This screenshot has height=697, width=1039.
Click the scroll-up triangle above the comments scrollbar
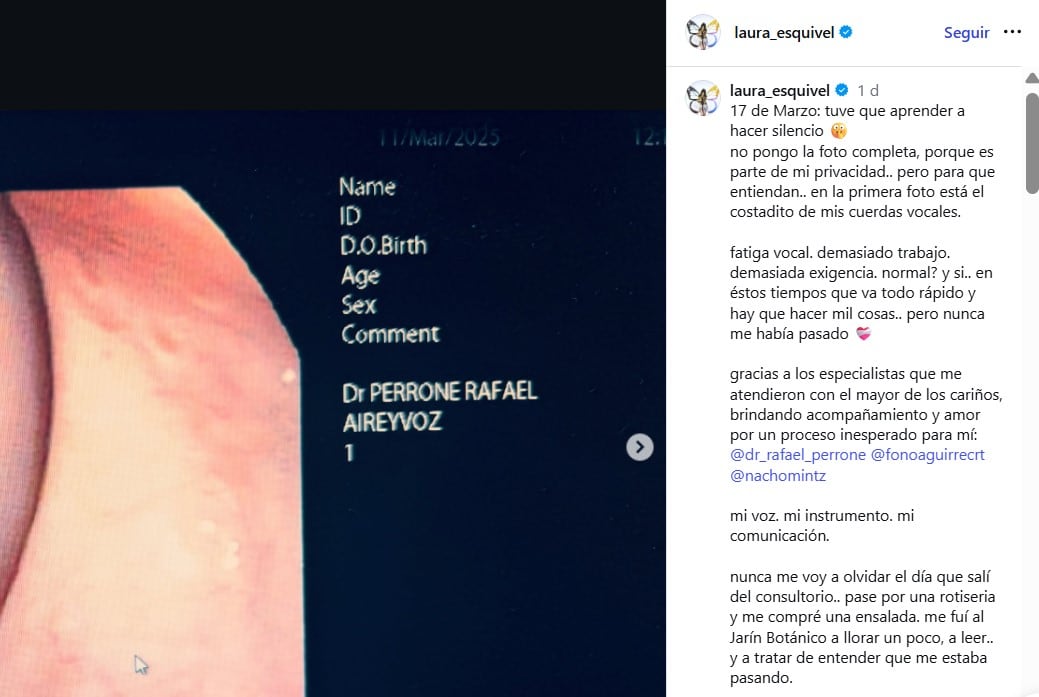(x=1030, y=76)
